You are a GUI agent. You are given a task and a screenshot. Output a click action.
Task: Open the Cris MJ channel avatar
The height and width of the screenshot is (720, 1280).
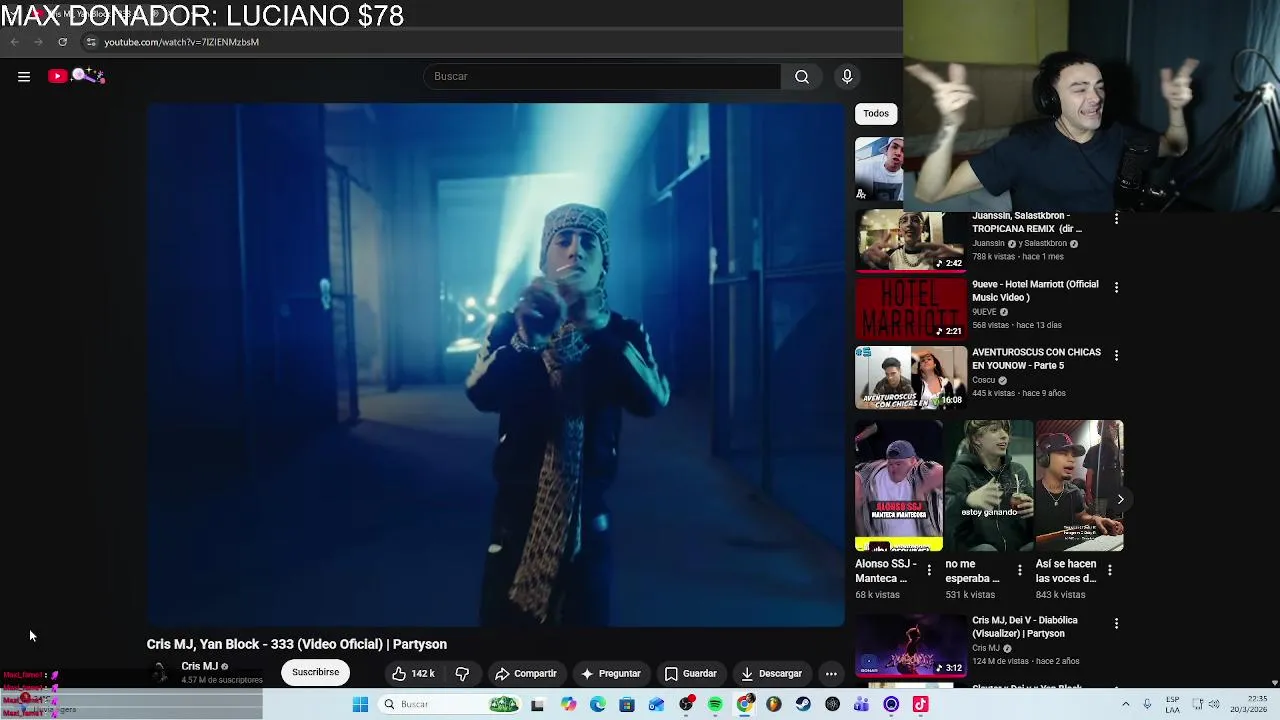point(160,672)
